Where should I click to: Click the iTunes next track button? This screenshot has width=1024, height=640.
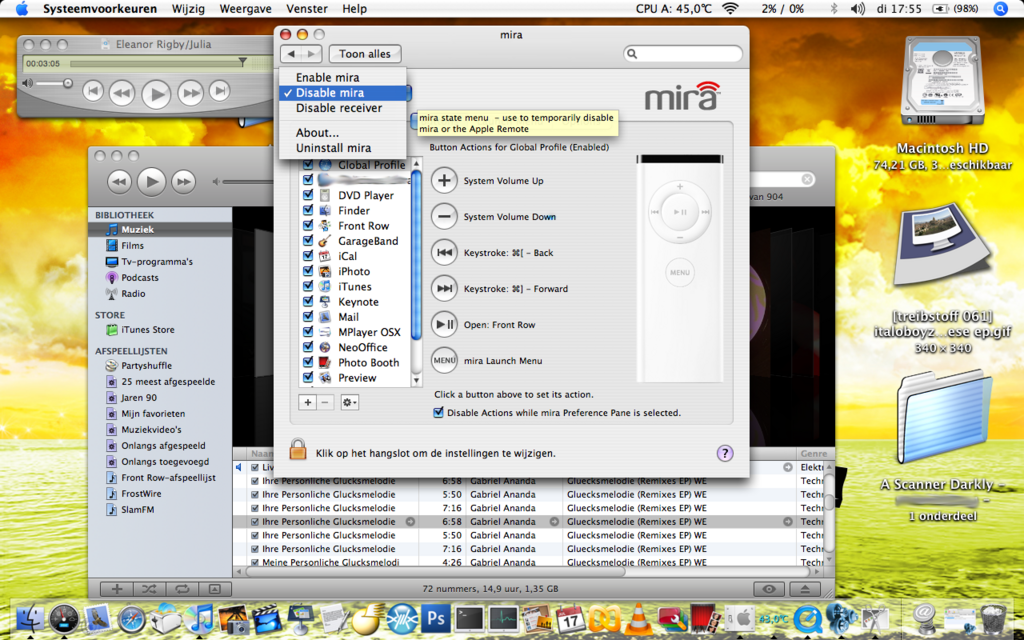pos(184,182)
